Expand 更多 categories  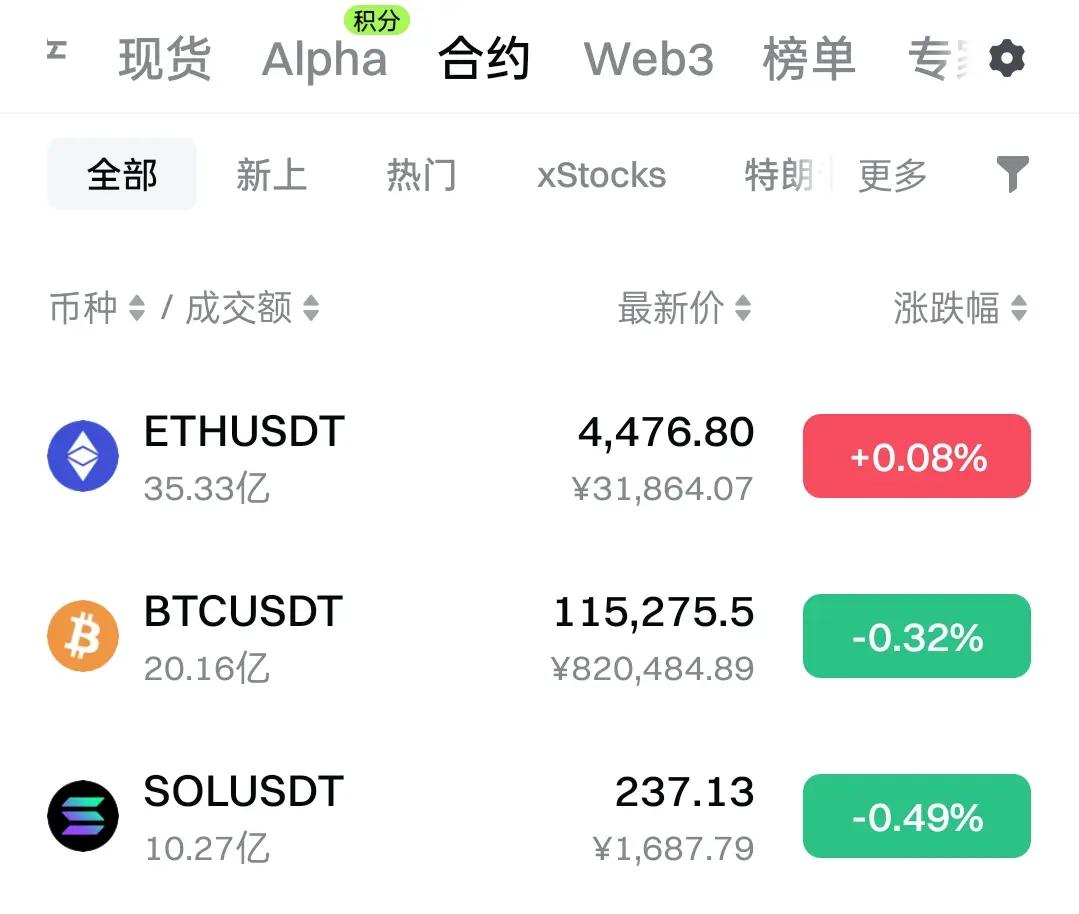[893, 175]
